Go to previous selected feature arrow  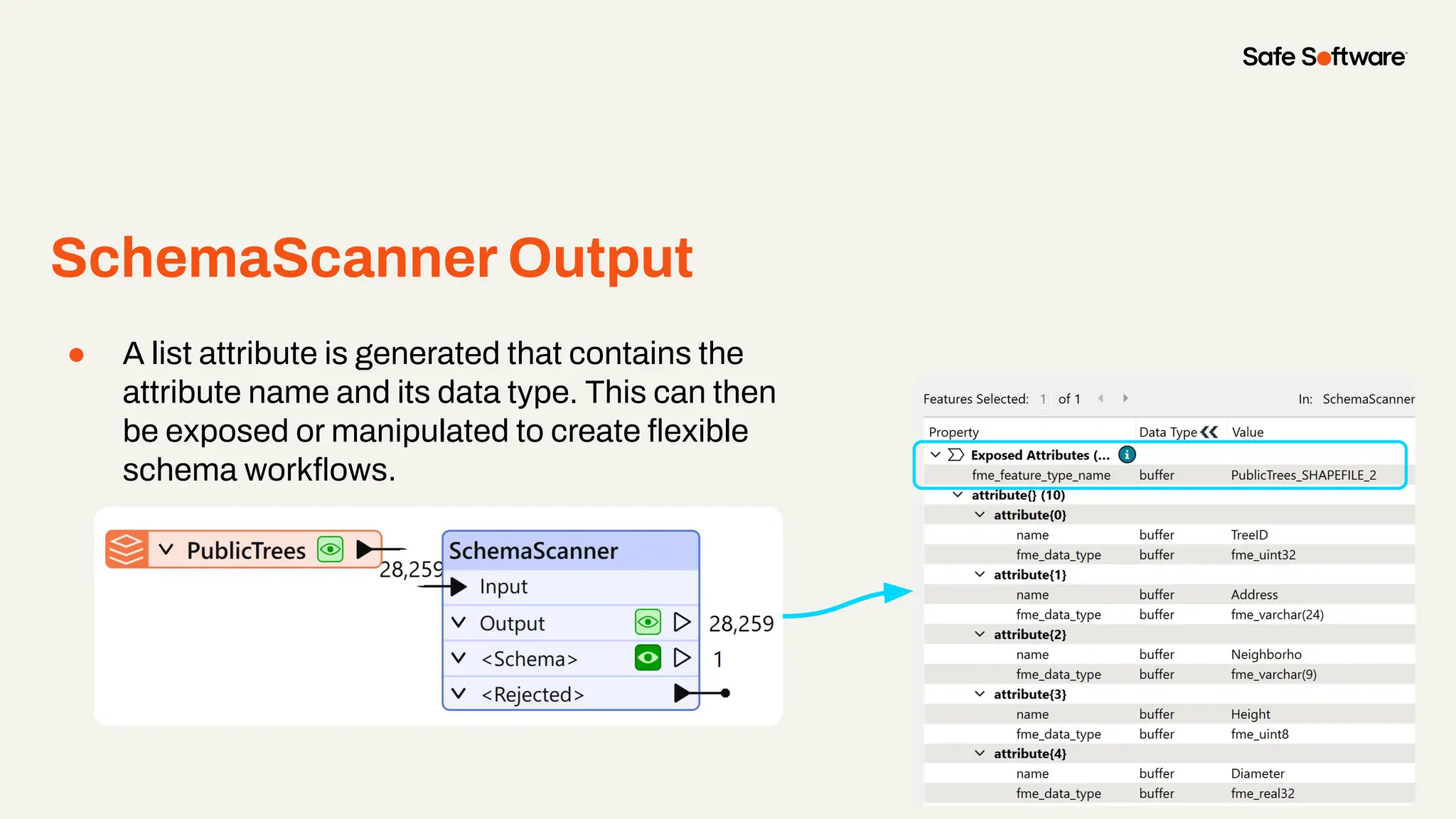pyautogui.click(x=1101, y=398)
